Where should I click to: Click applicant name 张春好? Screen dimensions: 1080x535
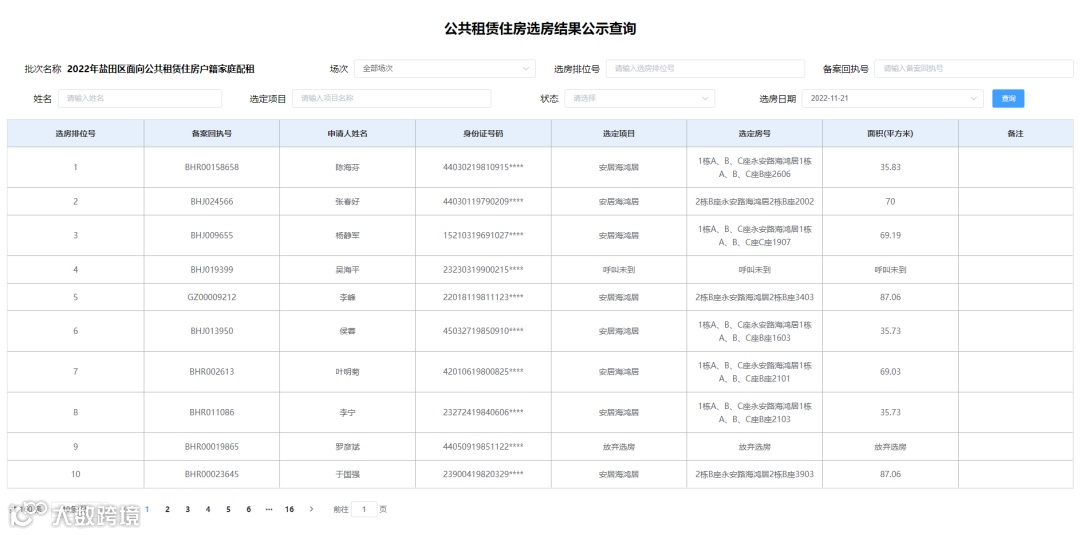(x=347, y=202)
